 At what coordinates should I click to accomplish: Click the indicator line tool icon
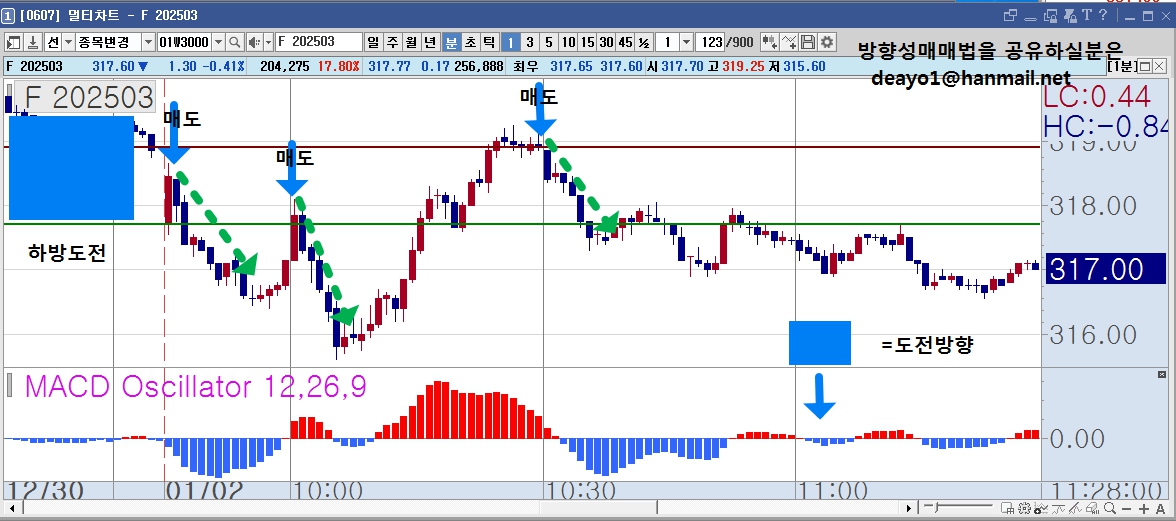(x=1058, y=508)
